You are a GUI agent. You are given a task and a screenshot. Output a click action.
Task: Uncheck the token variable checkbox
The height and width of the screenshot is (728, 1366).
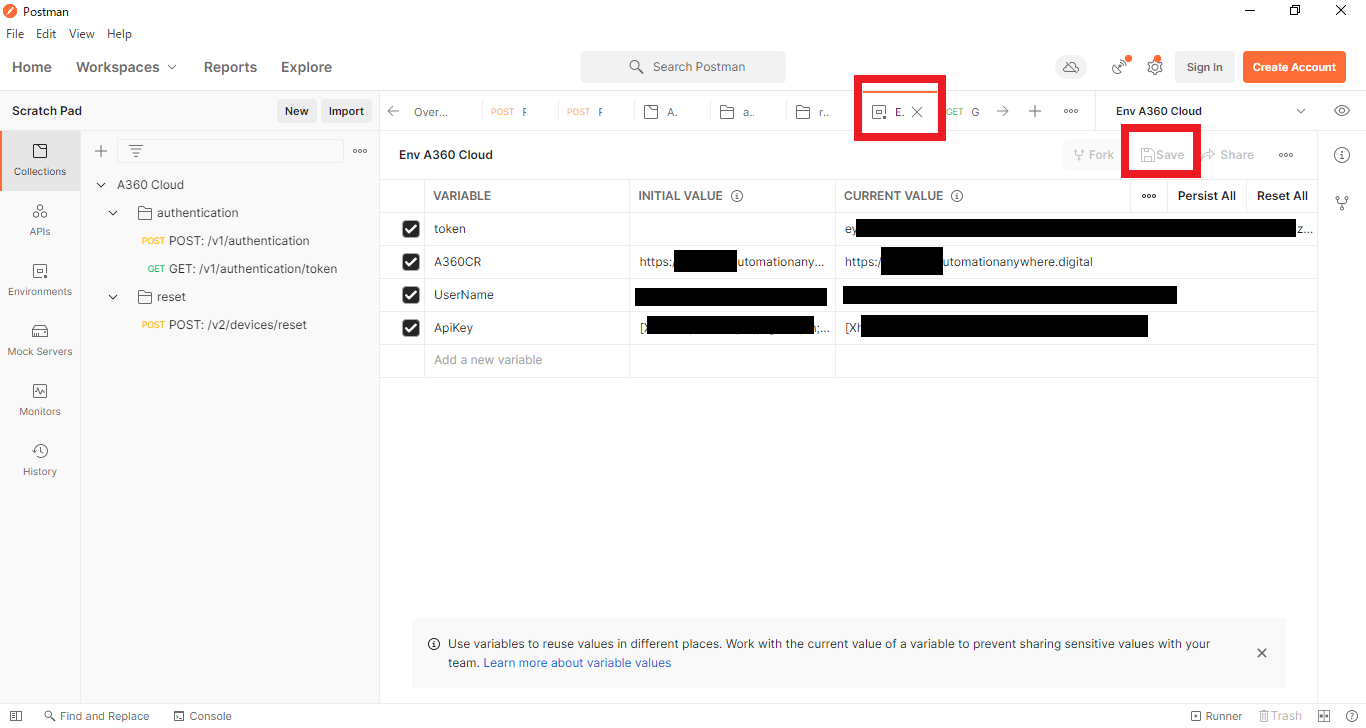click(x=410, y=229)
